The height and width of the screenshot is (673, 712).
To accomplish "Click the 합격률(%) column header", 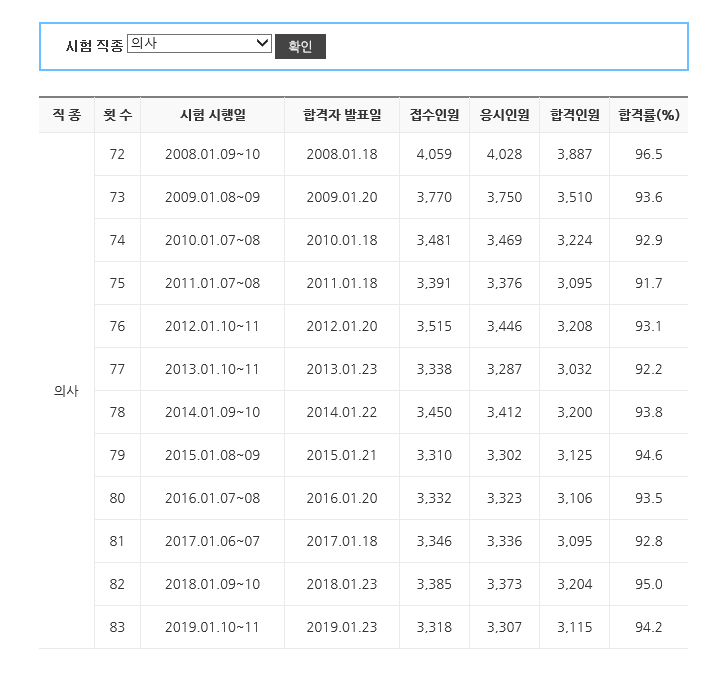I will coord(649,115).
